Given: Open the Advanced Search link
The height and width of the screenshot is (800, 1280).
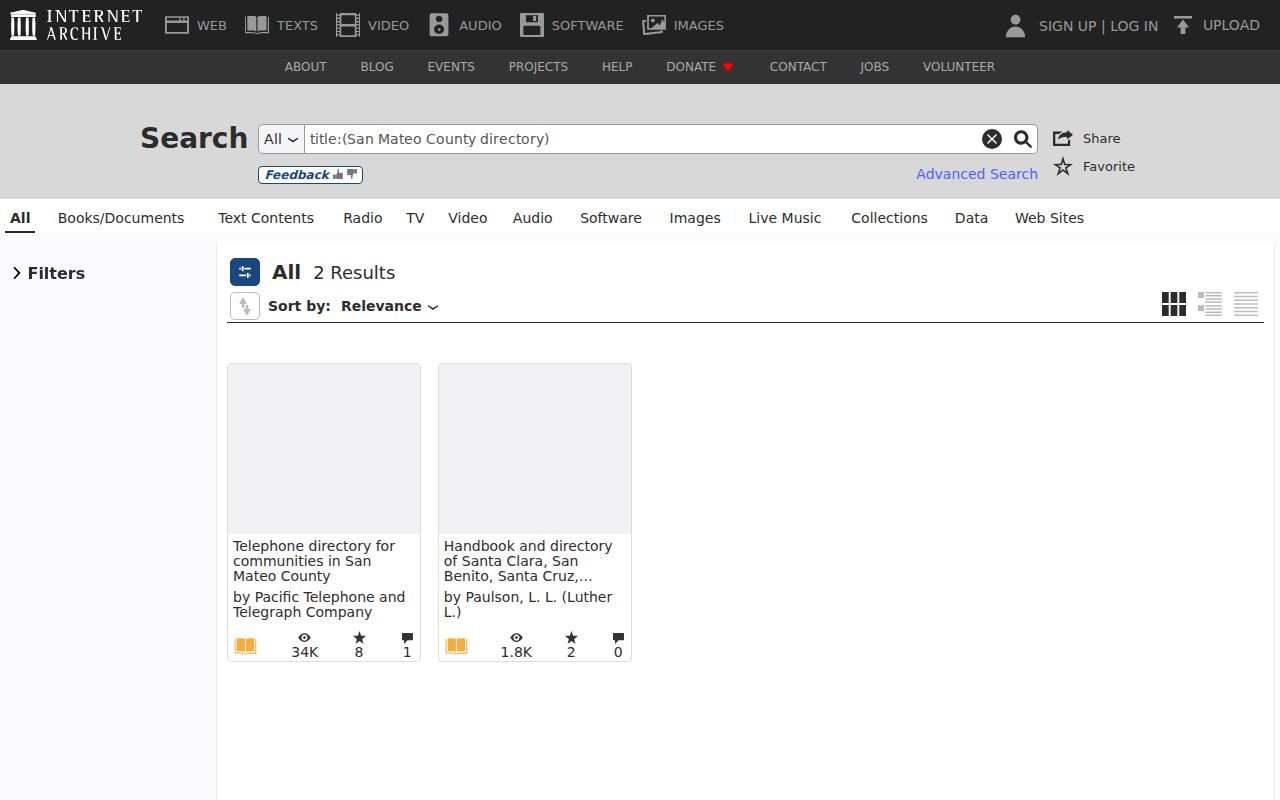Looking at the screenshot, I should (x=977, y=174).
